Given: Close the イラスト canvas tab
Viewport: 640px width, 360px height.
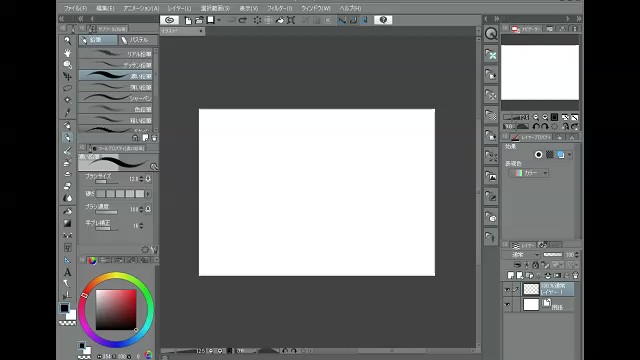Looking at the screenshot, I should [x=201, y=31].
